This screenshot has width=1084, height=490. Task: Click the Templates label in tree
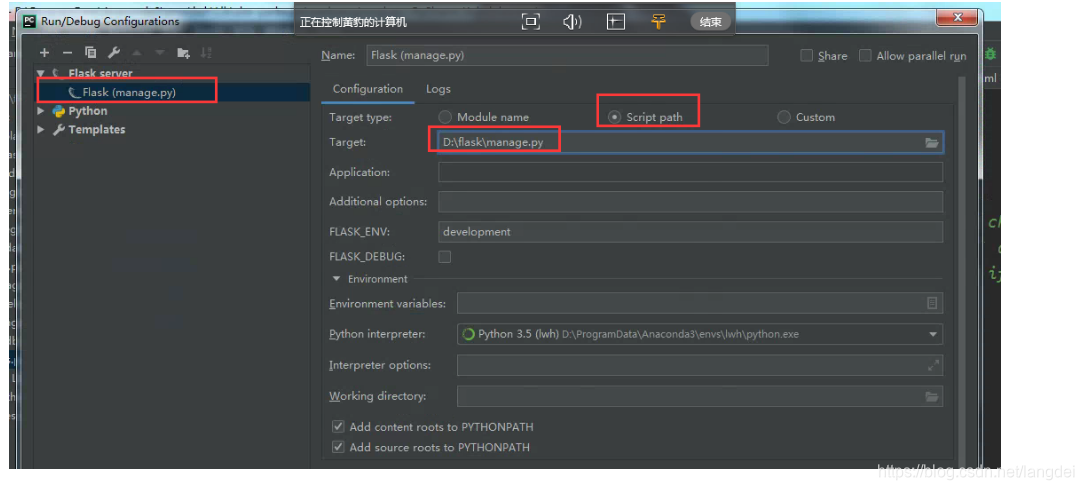97,129
